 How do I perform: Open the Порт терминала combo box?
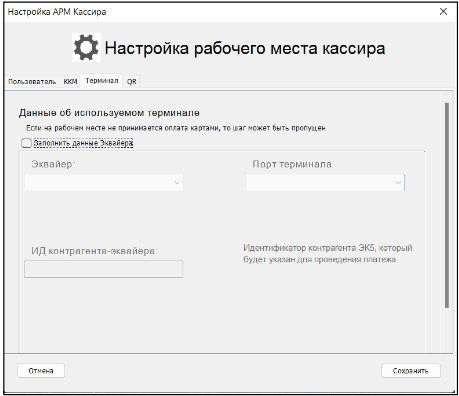click(325, 182)
